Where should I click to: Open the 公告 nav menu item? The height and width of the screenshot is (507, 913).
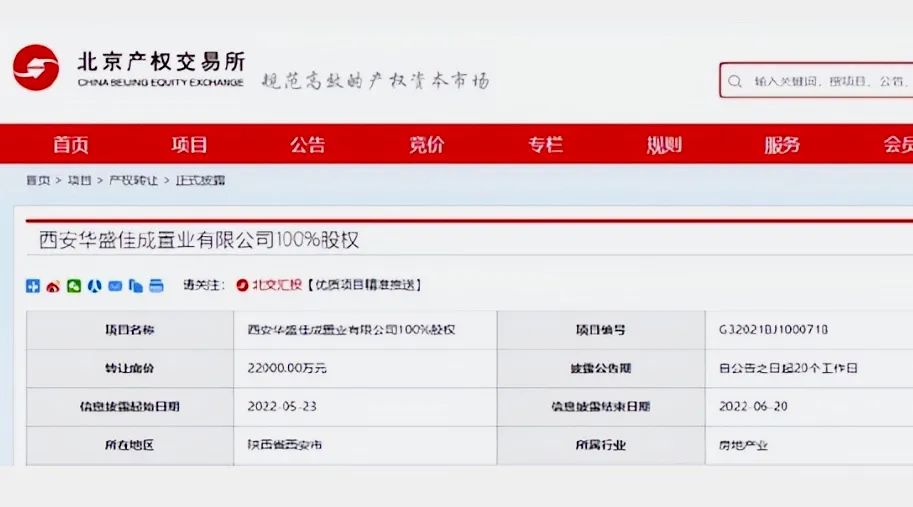(308, 144)
